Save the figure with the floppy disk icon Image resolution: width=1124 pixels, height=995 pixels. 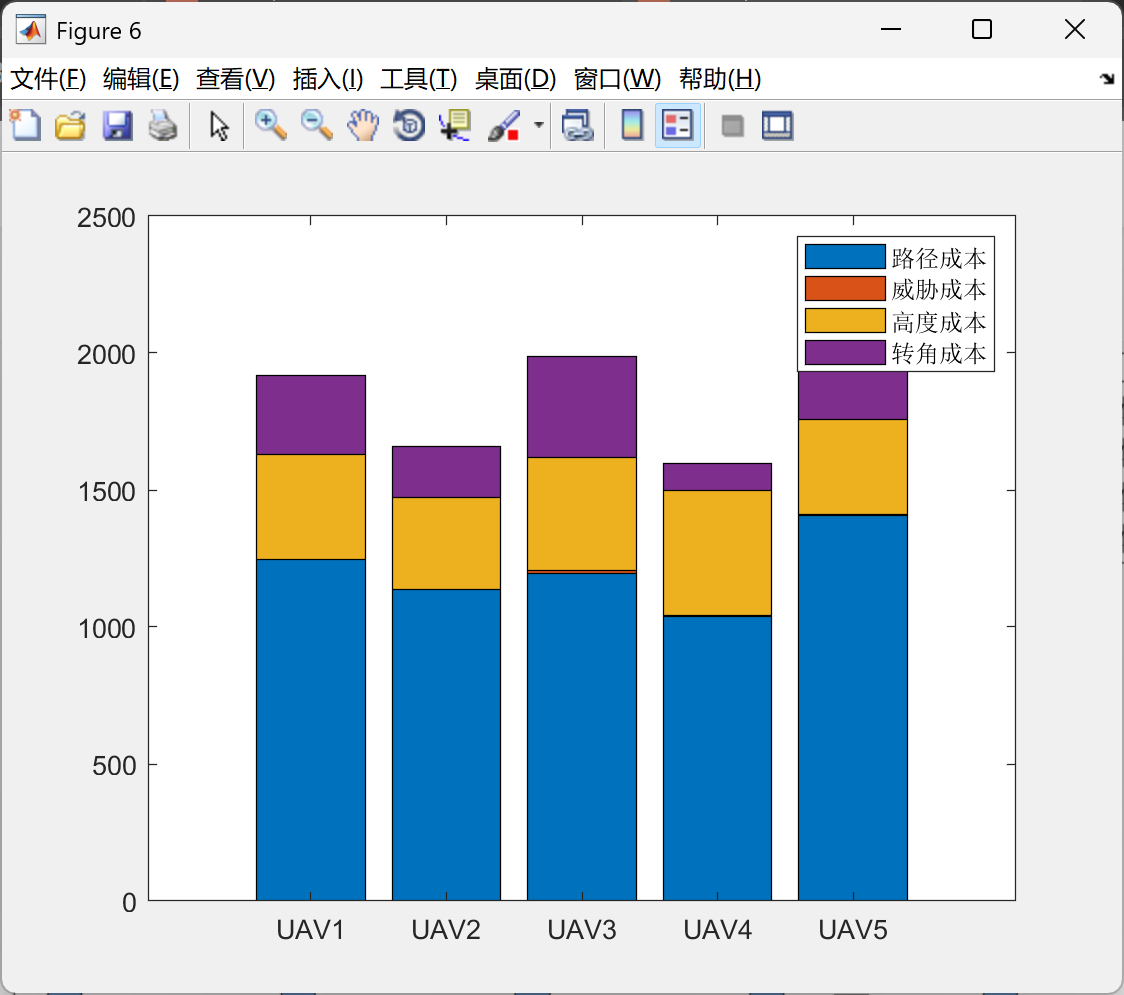117,125
